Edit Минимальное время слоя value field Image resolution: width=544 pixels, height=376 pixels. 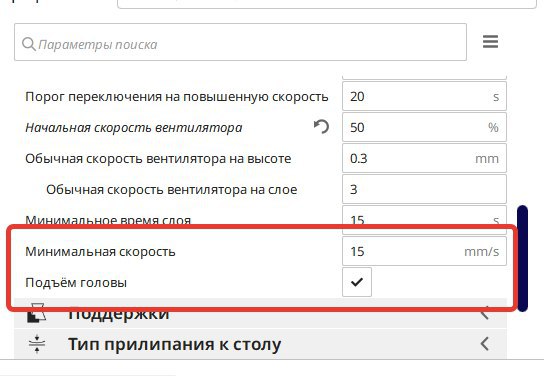(424, 220)
